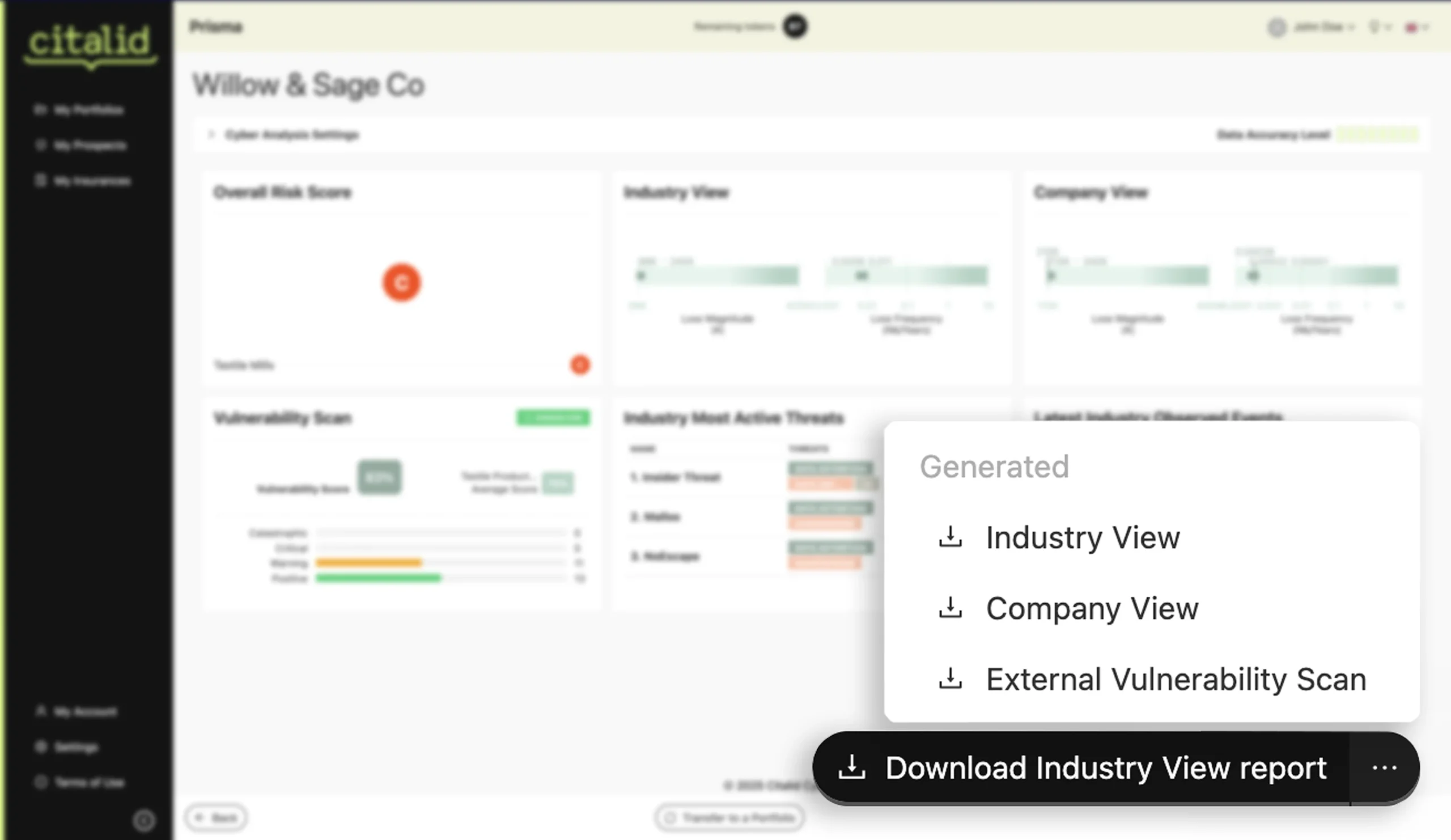Select the Industry View menu item
The image size is (1451, 840).
tap(1083, 537)
